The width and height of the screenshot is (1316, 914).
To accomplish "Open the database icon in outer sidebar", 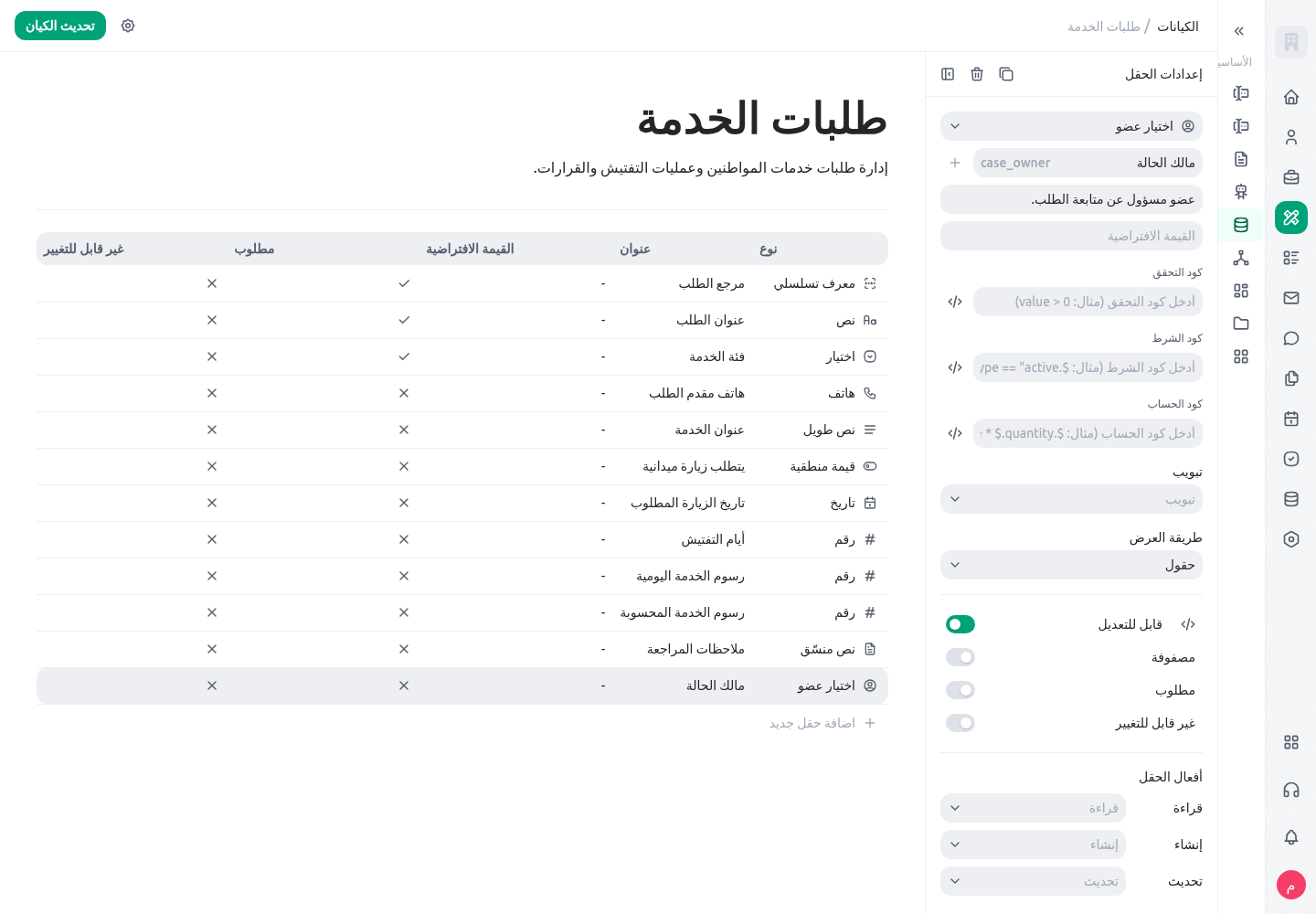I will (x=1291, y=499).
